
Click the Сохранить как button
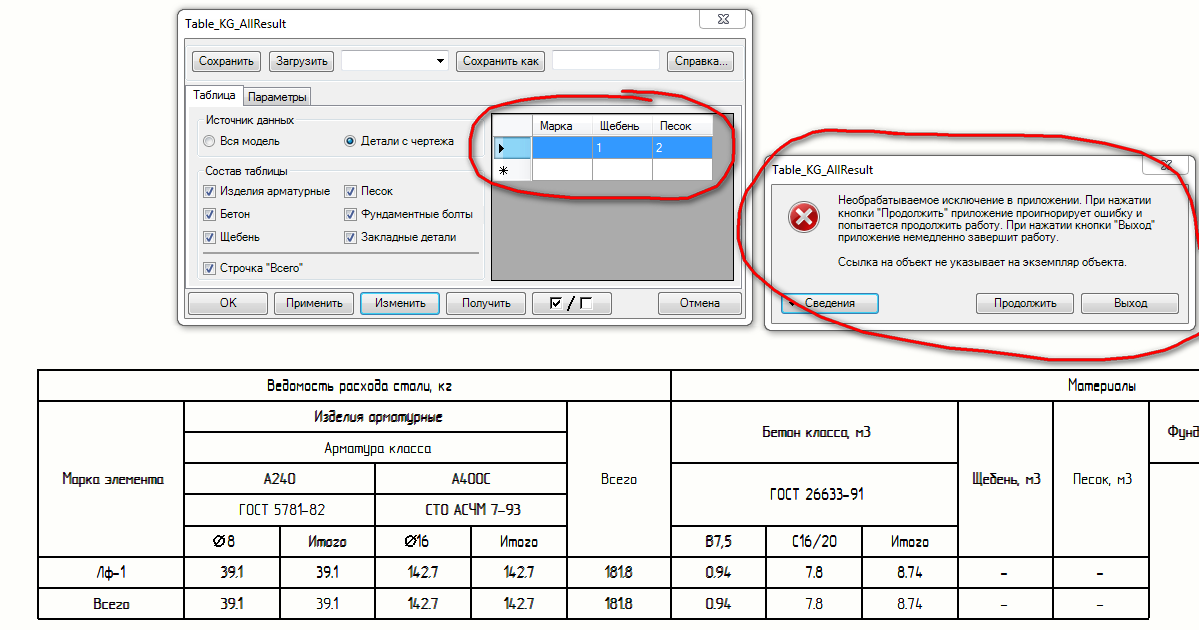500,61
